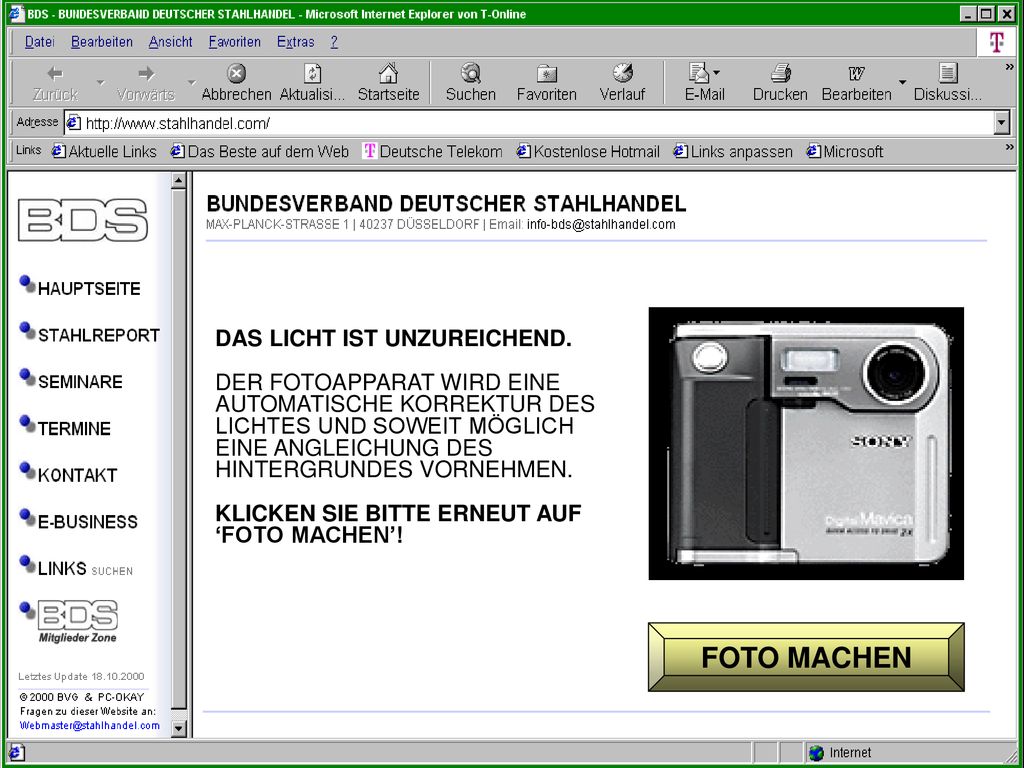
Task: Expand the address bar dropdown
Action: point(1002,123)
